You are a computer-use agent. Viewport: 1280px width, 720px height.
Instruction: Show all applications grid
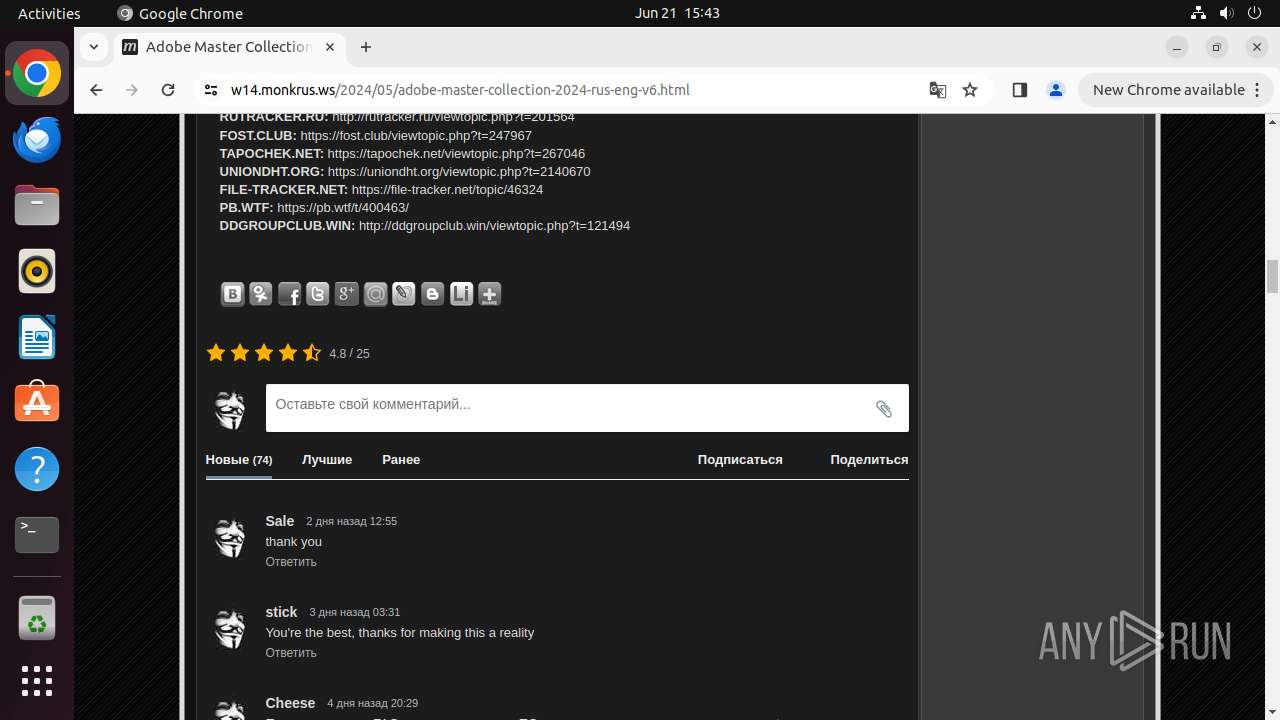(37, 681)
